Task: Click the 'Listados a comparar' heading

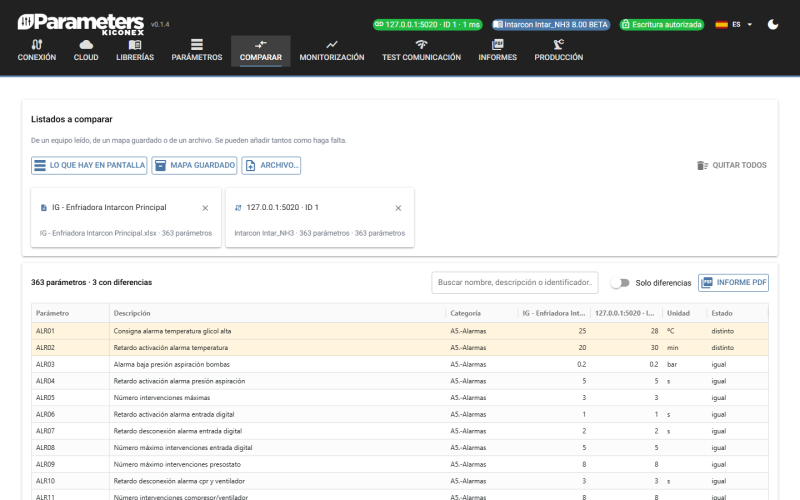Action: pyautogui.click(x=71, y=119)
